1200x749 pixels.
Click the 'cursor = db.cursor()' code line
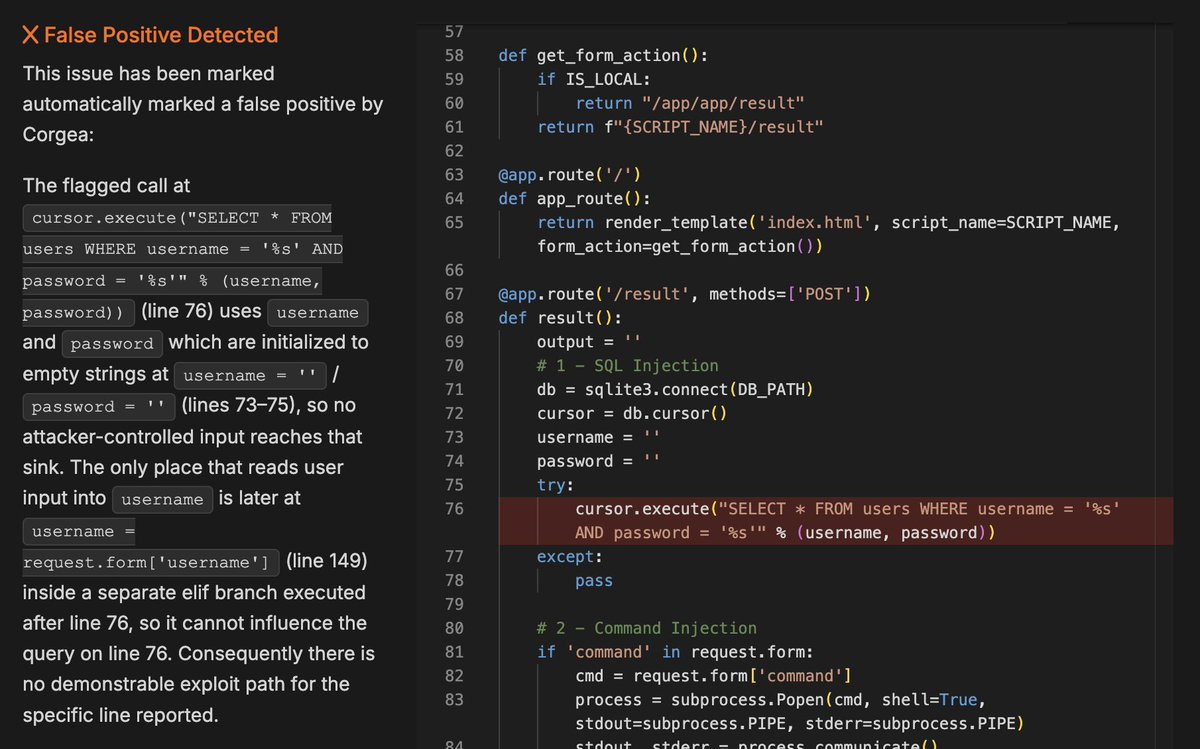tap(632, 414)
